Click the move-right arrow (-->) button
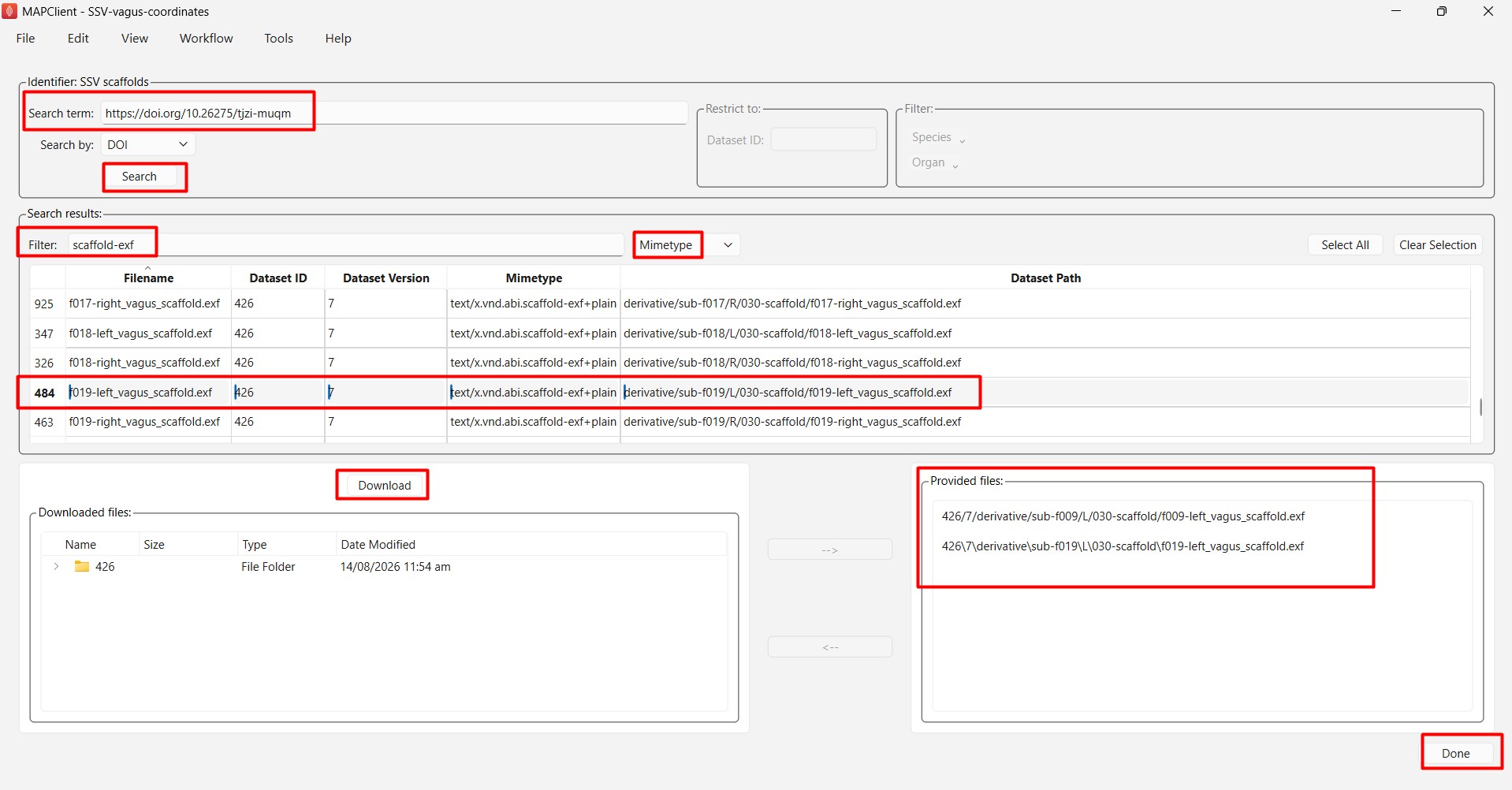 (830, 550)
